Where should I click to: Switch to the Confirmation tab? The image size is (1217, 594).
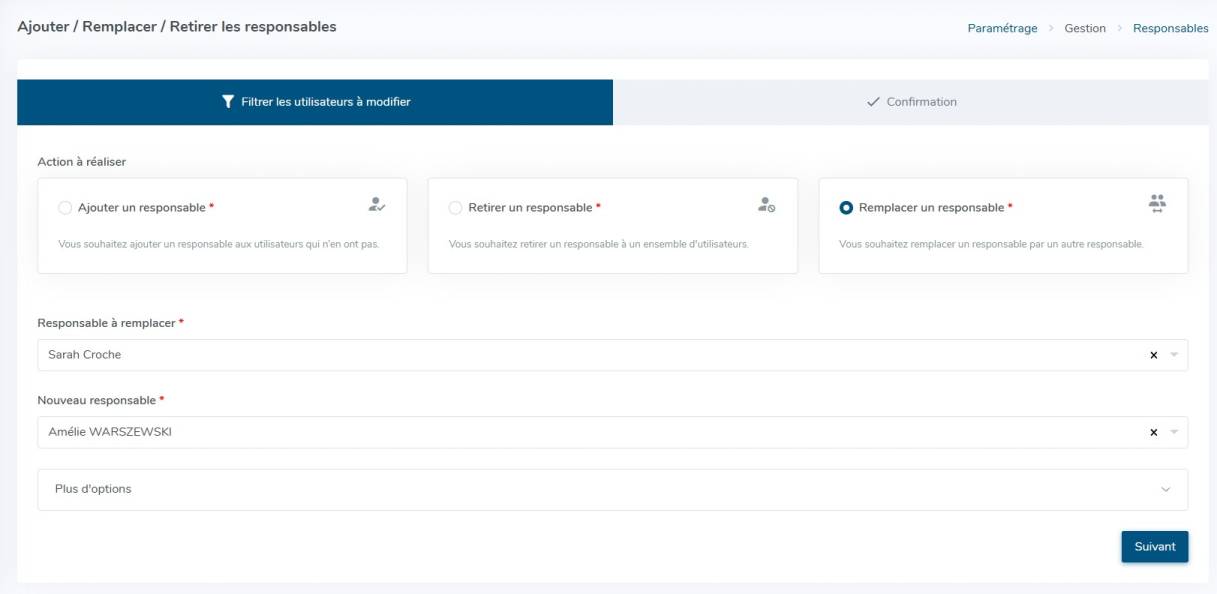pos(911,102)
